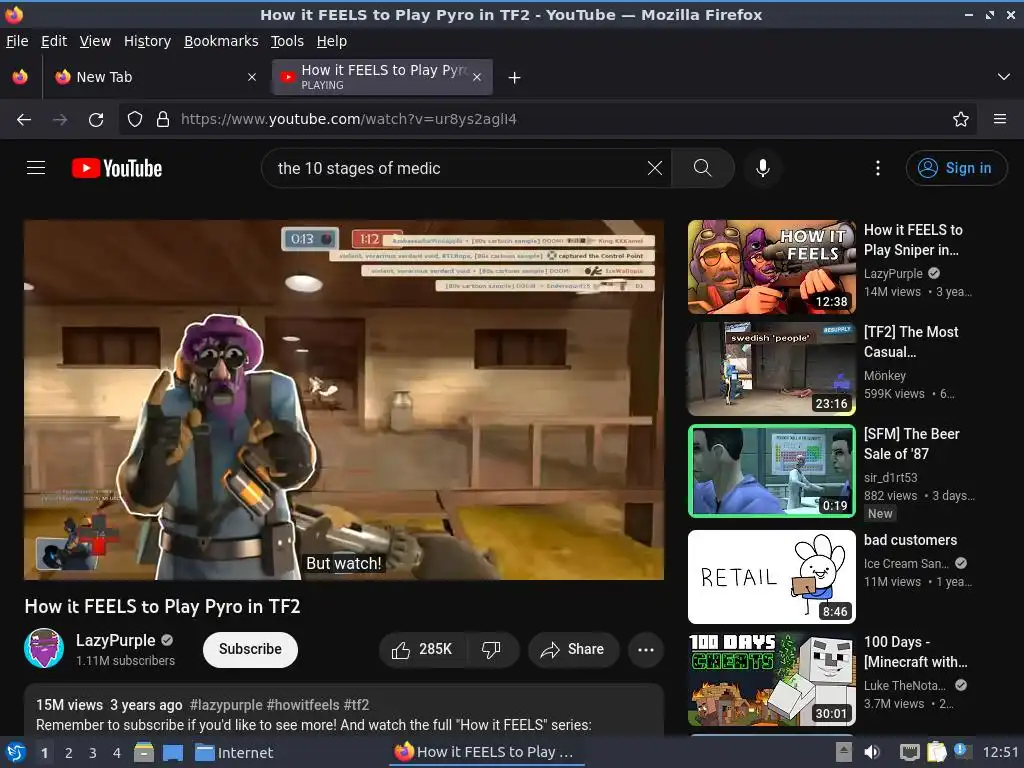Open LazyPurple channel avatar
1024x768 pixels.
click(x=44, y=648)
